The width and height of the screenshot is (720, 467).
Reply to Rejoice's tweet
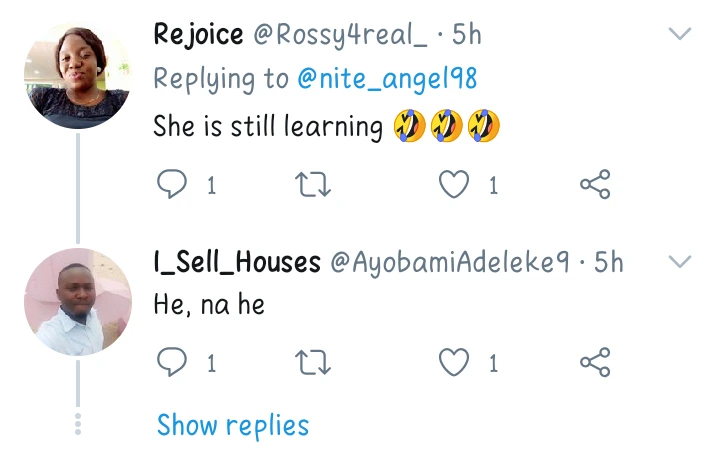pos(172,184)
